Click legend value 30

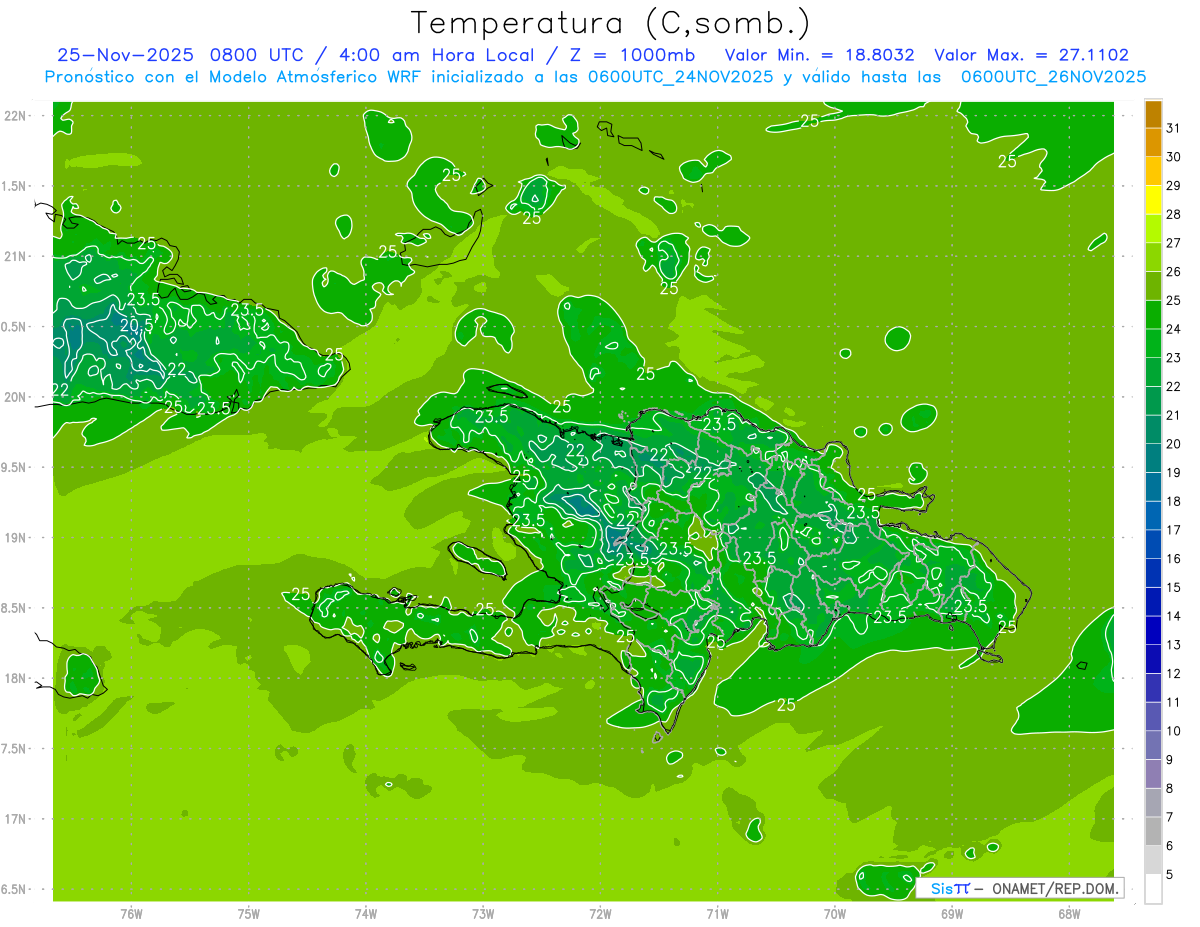1173,157
